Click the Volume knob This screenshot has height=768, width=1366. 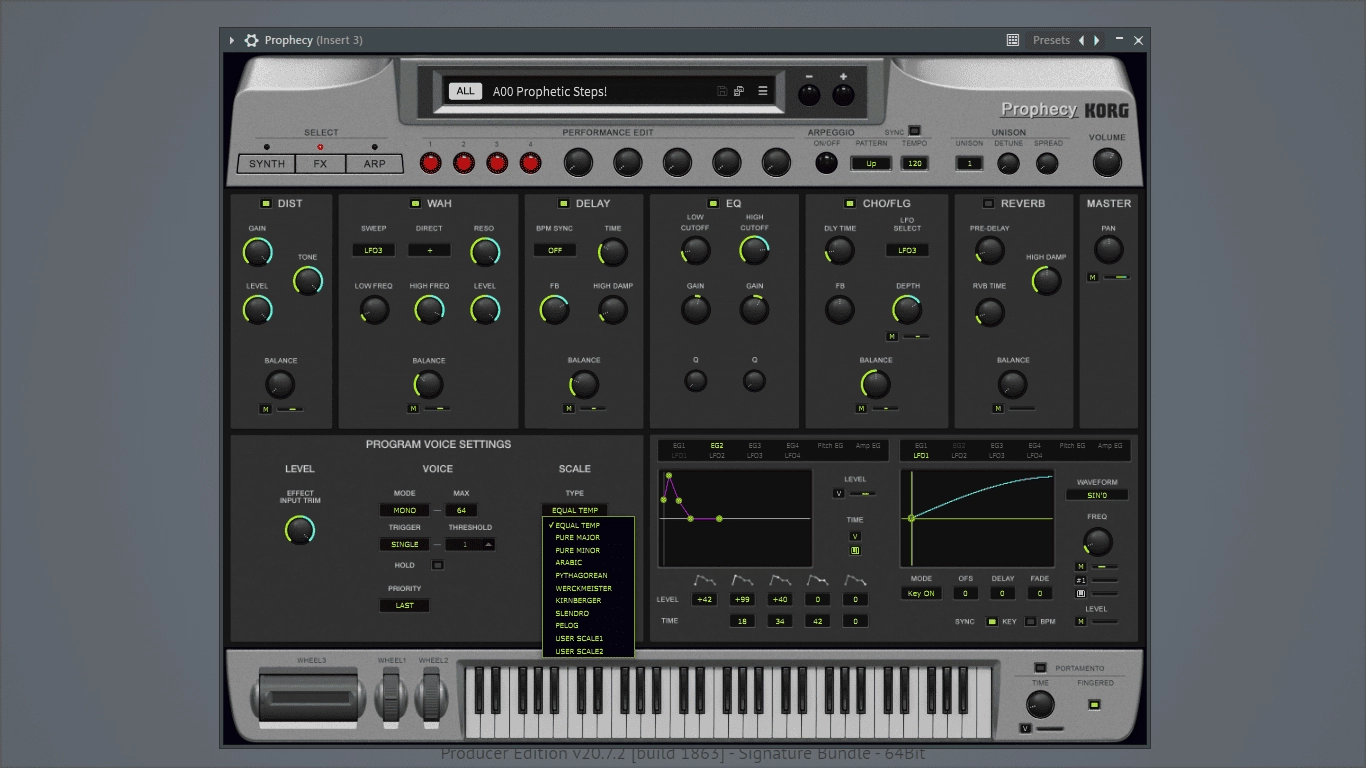point(1107,162)
